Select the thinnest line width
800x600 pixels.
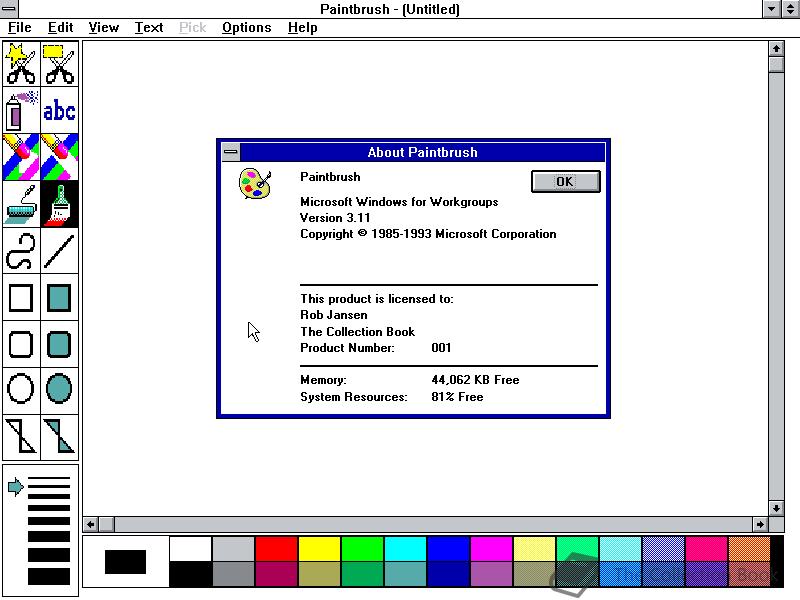coord(48,479)
